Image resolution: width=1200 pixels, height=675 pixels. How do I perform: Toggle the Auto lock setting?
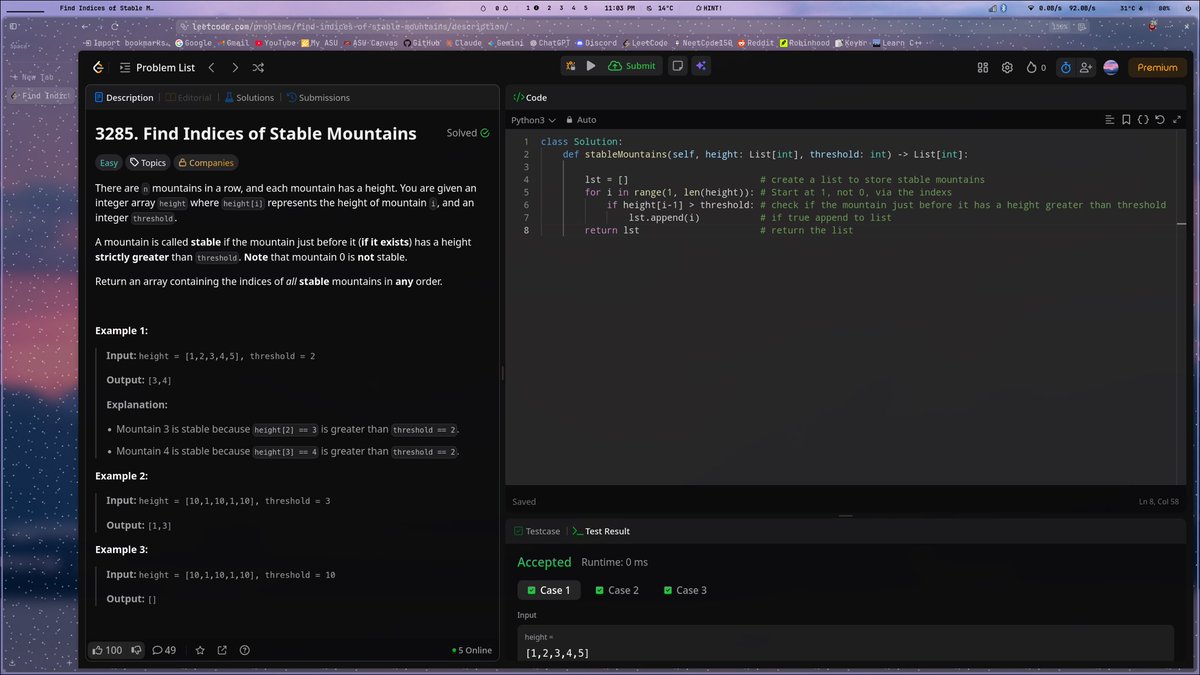point(581,120)
